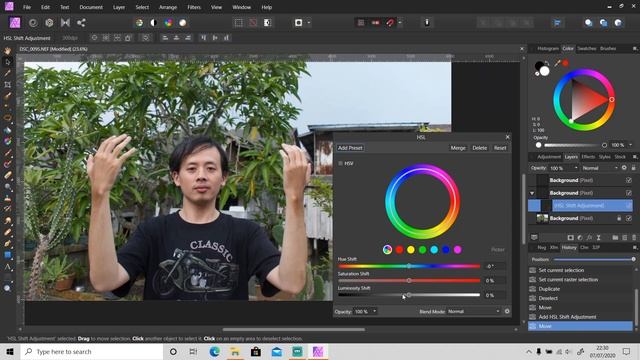
Task: Switch to the Histogram tab
Action: pos(548,49)
